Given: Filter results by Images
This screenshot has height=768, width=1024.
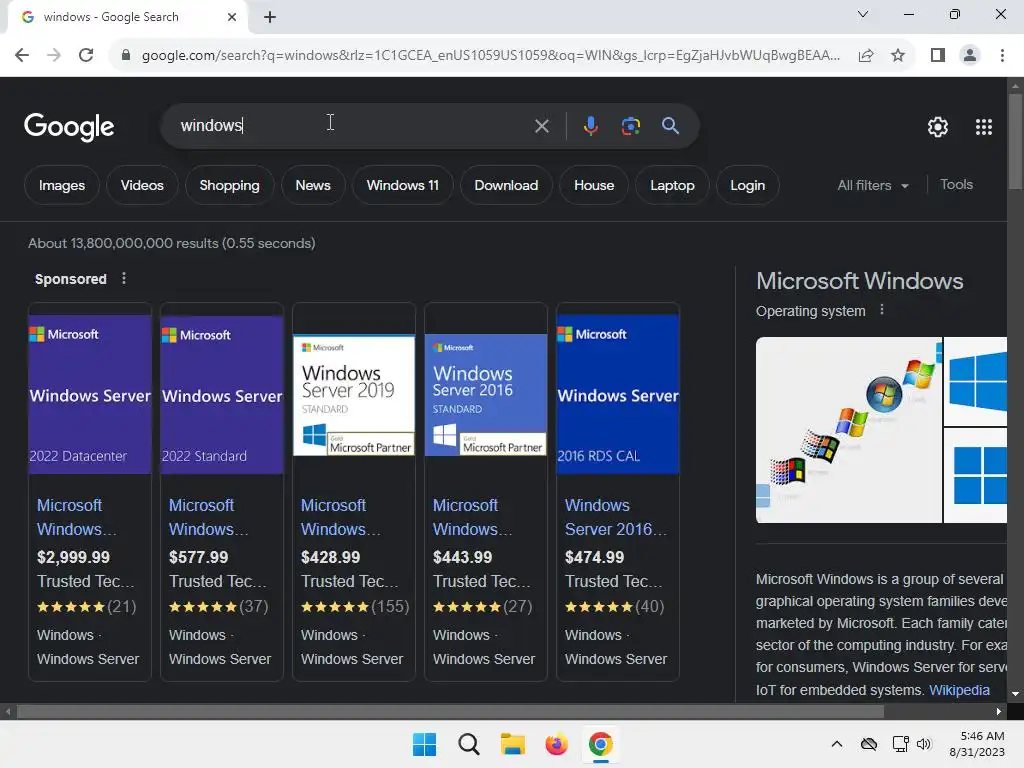Looking at the screenshot, I should (61, 185).
